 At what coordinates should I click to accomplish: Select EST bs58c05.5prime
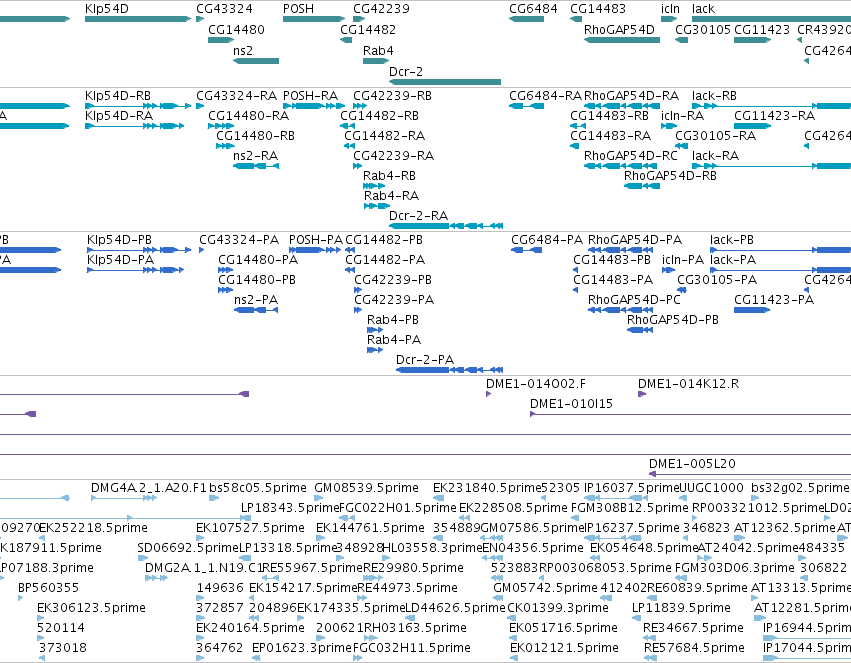258,488
